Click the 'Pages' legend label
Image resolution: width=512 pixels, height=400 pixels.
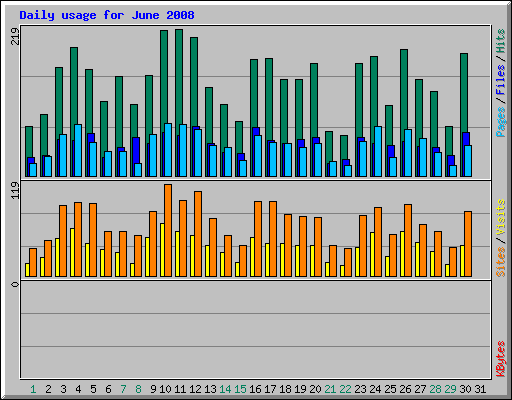point(500,122)
